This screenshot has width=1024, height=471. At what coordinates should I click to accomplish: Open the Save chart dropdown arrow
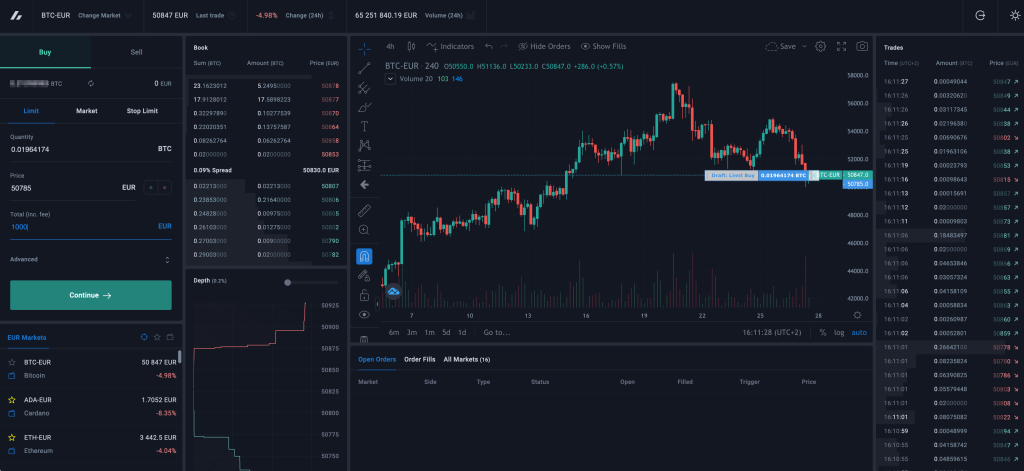click(x=802, y=46)
